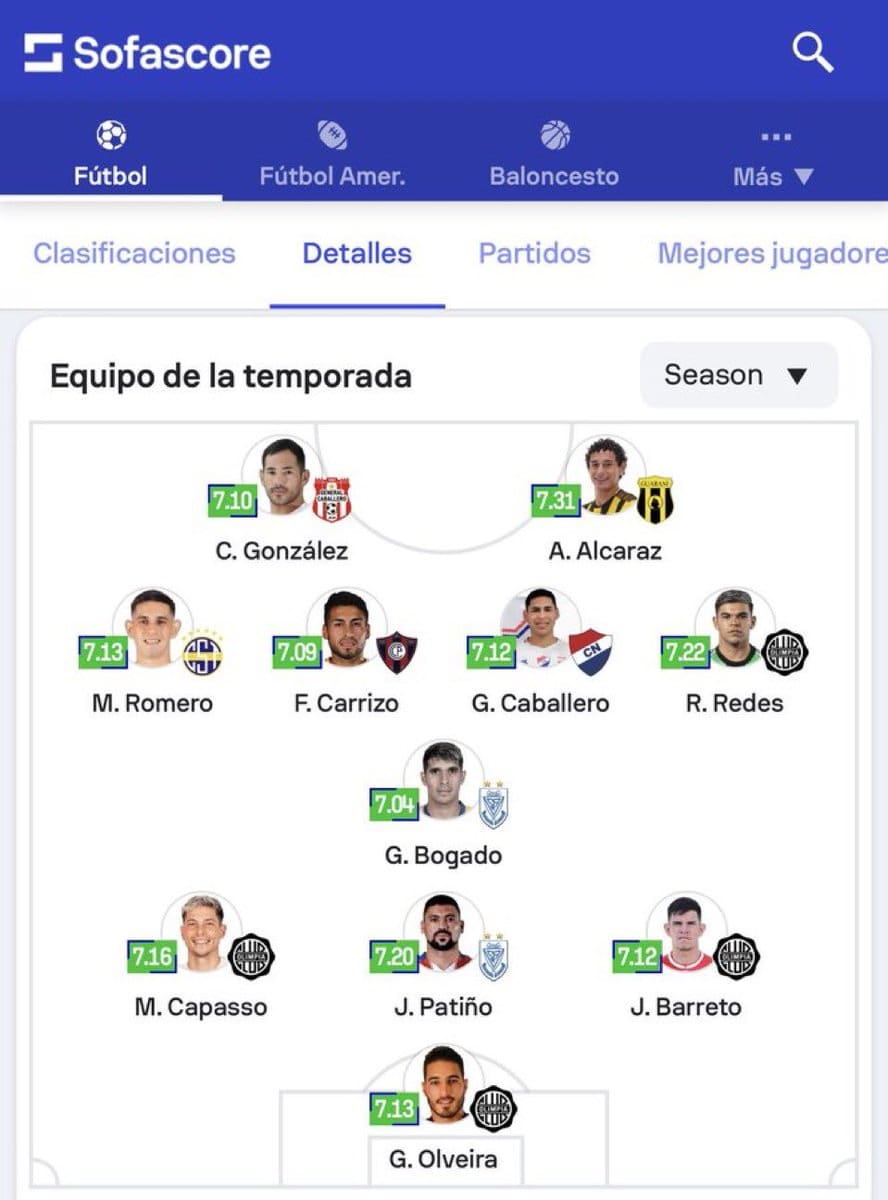Click the Sofascore logo
Image resolution: width=888 pixels, height=1200 pixels.
pyautogui.click(x=147, y=53)
